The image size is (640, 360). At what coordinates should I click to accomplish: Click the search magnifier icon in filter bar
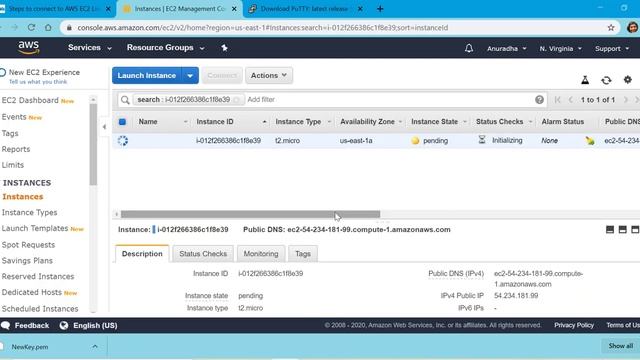pos(125,100)
